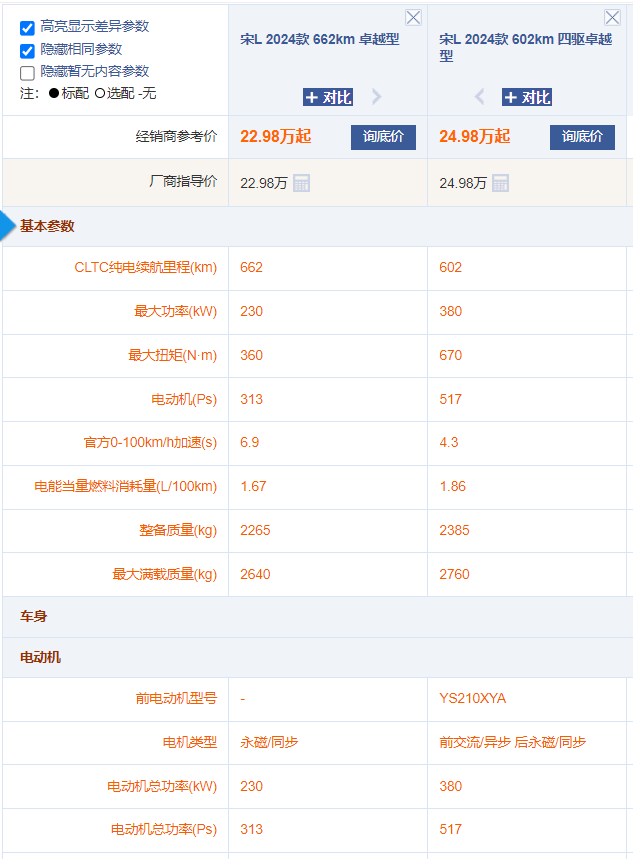Add 602km 四驱卓越型 to 对比
Image resolution: width=633 pixels, height=859 pixels.
pos(527,97)
